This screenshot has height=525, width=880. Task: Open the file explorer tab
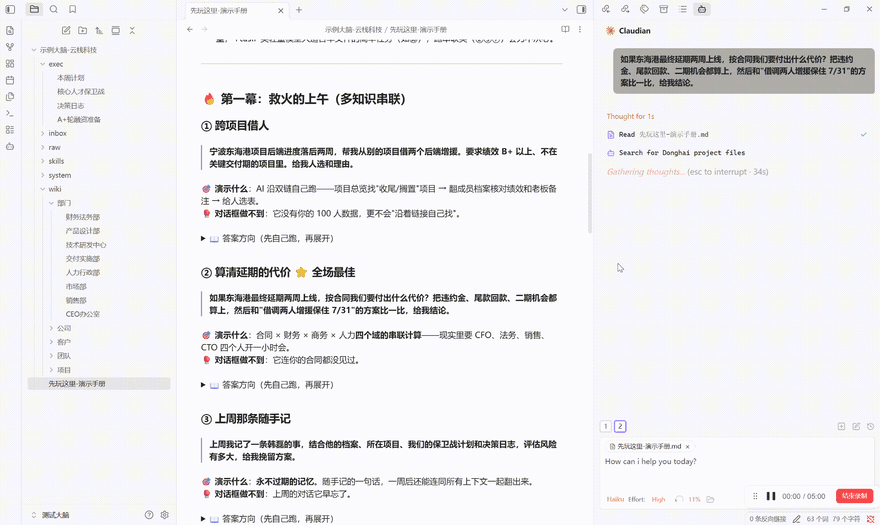[34, 10]
